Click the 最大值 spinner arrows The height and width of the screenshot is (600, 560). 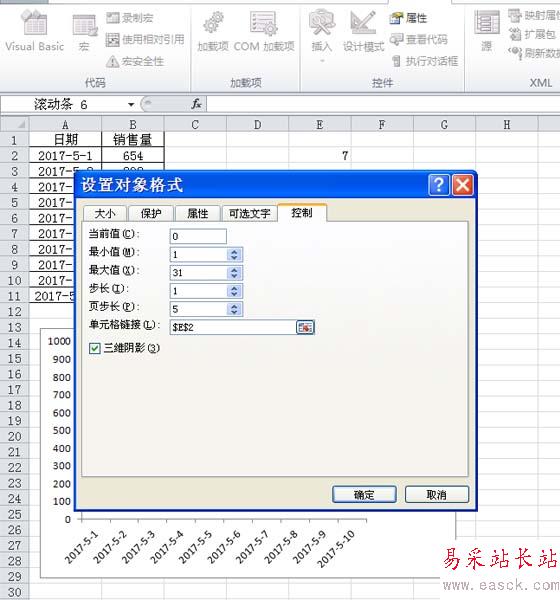(x=234, y=273)
